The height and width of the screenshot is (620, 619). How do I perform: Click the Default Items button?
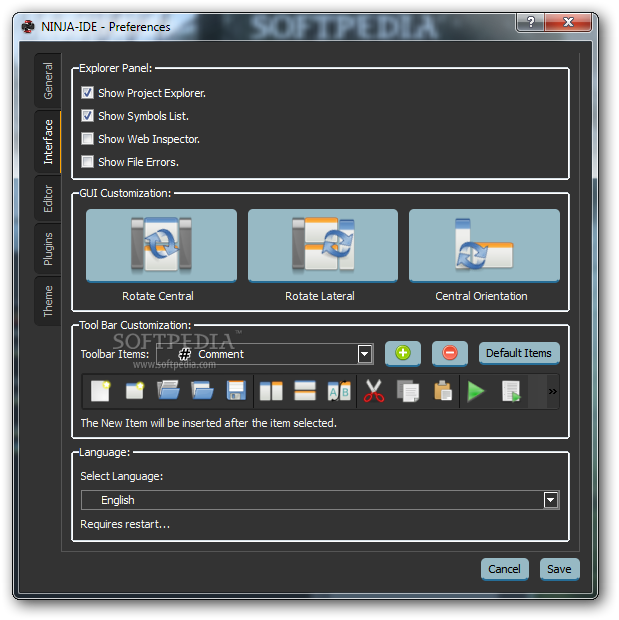(519, 353)
